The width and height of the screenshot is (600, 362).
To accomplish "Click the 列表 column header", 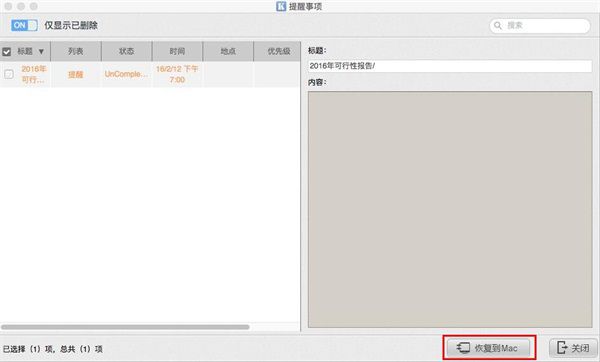I will click(x=76, y=51).
